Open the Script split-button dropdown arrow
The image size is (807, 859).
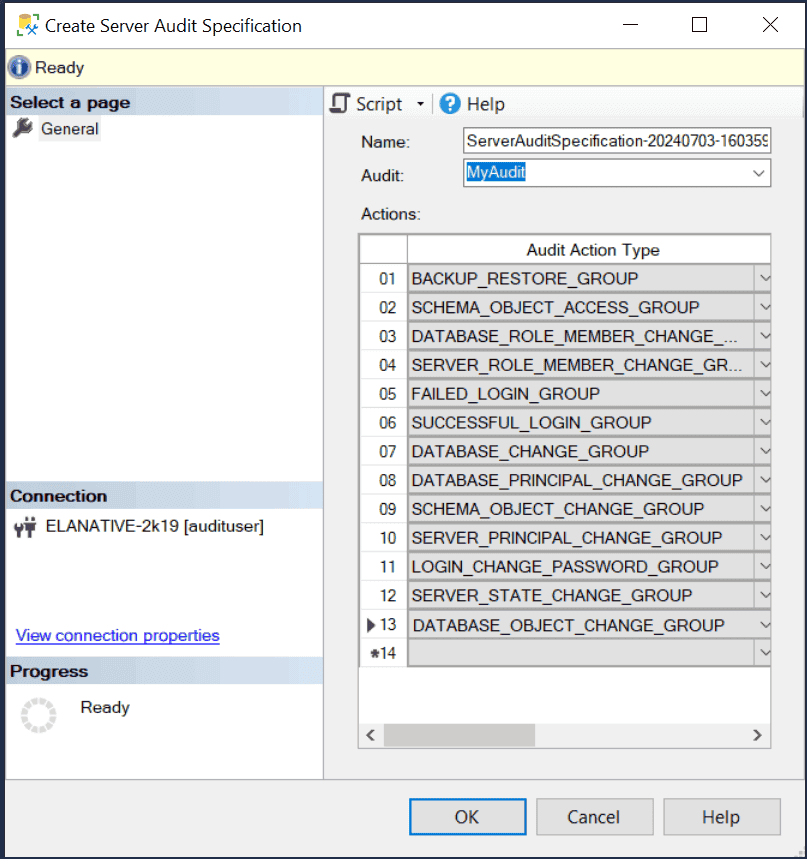[419, 103]
